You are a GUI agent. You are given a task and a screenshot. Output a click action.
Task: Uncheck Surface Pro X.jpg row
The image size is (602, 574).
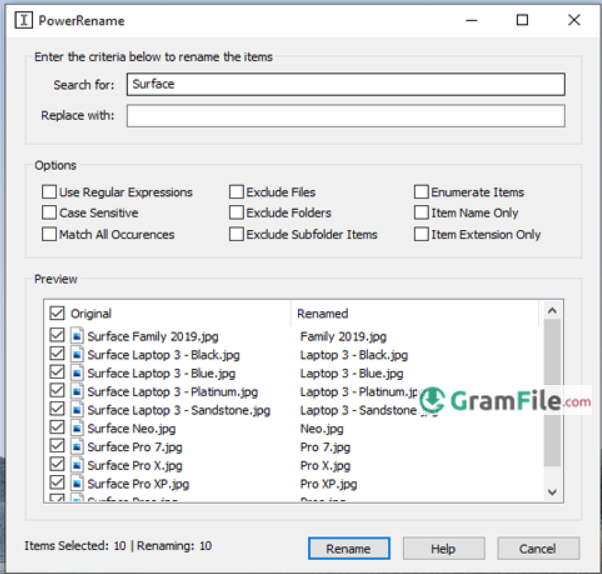click(57, 464)
